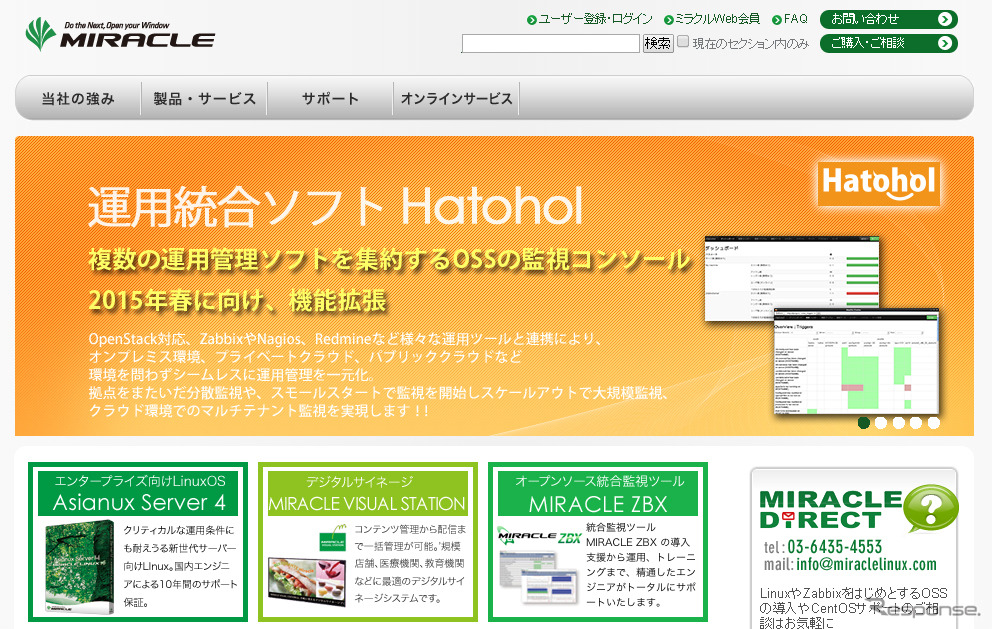Enable the 現在のセクション内のみ checkbox
Viewport: 992px width, 629px height.
681,40
